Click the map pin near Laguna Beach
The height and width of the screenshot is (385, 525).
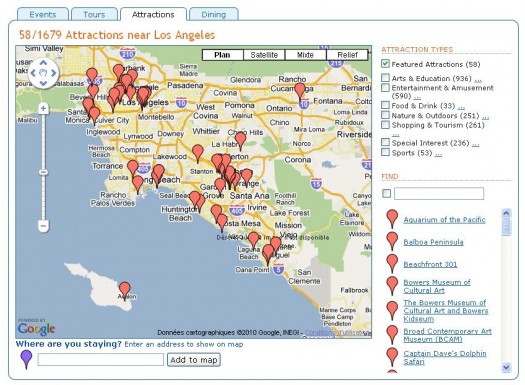(253, 240)
